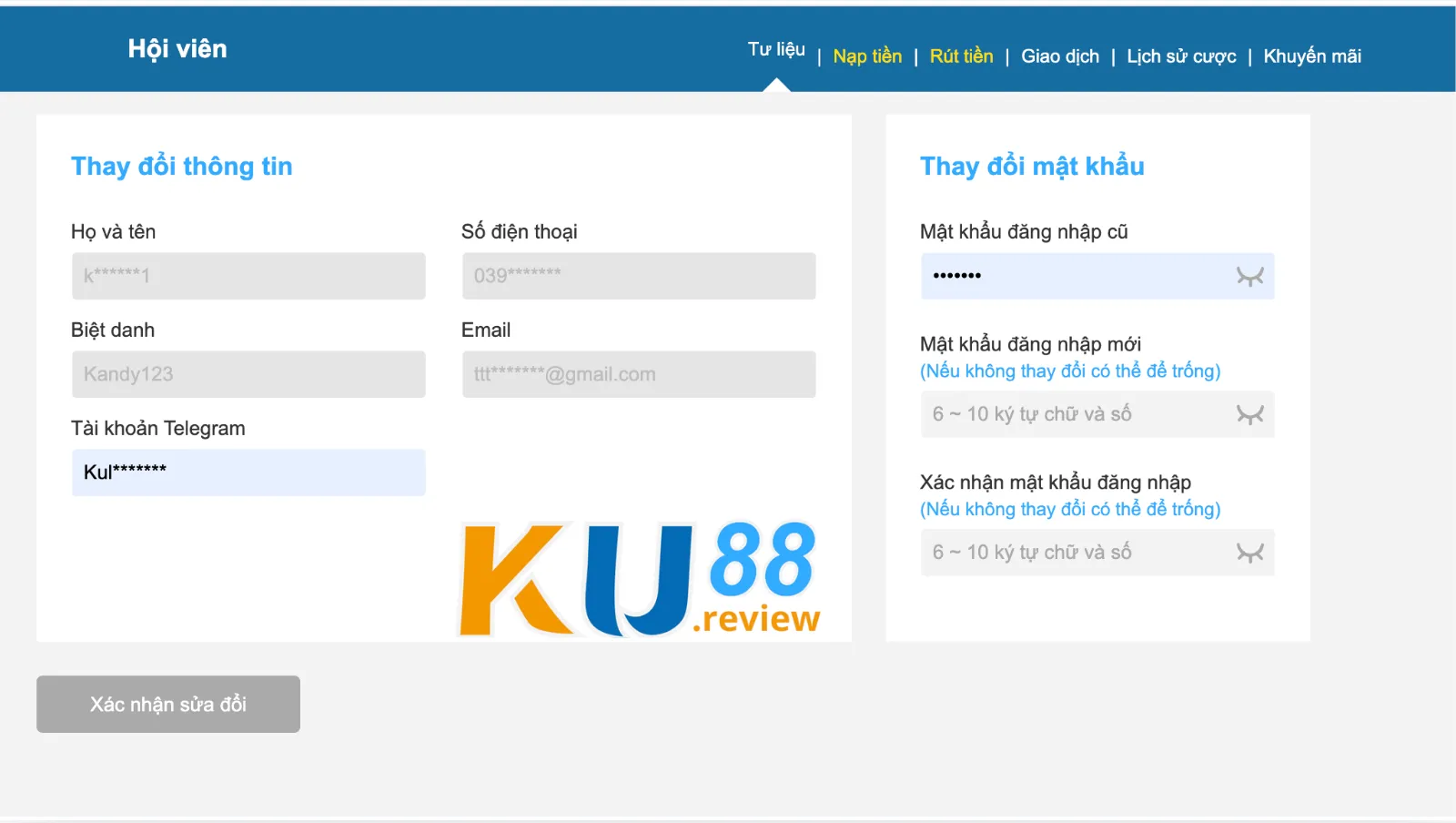This screenshot has height=823, width=1456.
Task: Click the Số điện thoại field
Action: [x=639, y=276]
